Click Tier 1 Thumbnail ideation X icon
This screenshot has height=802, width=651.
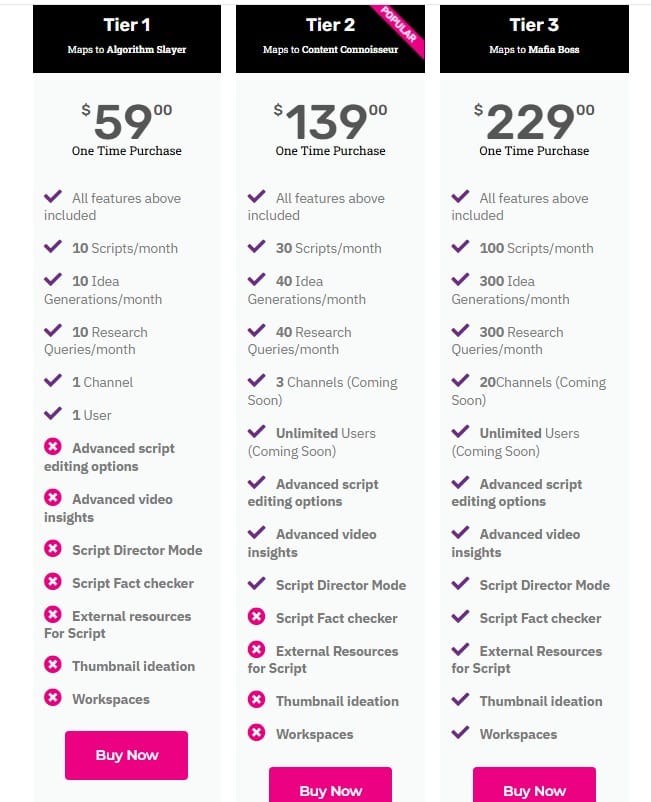coord(52,666)
